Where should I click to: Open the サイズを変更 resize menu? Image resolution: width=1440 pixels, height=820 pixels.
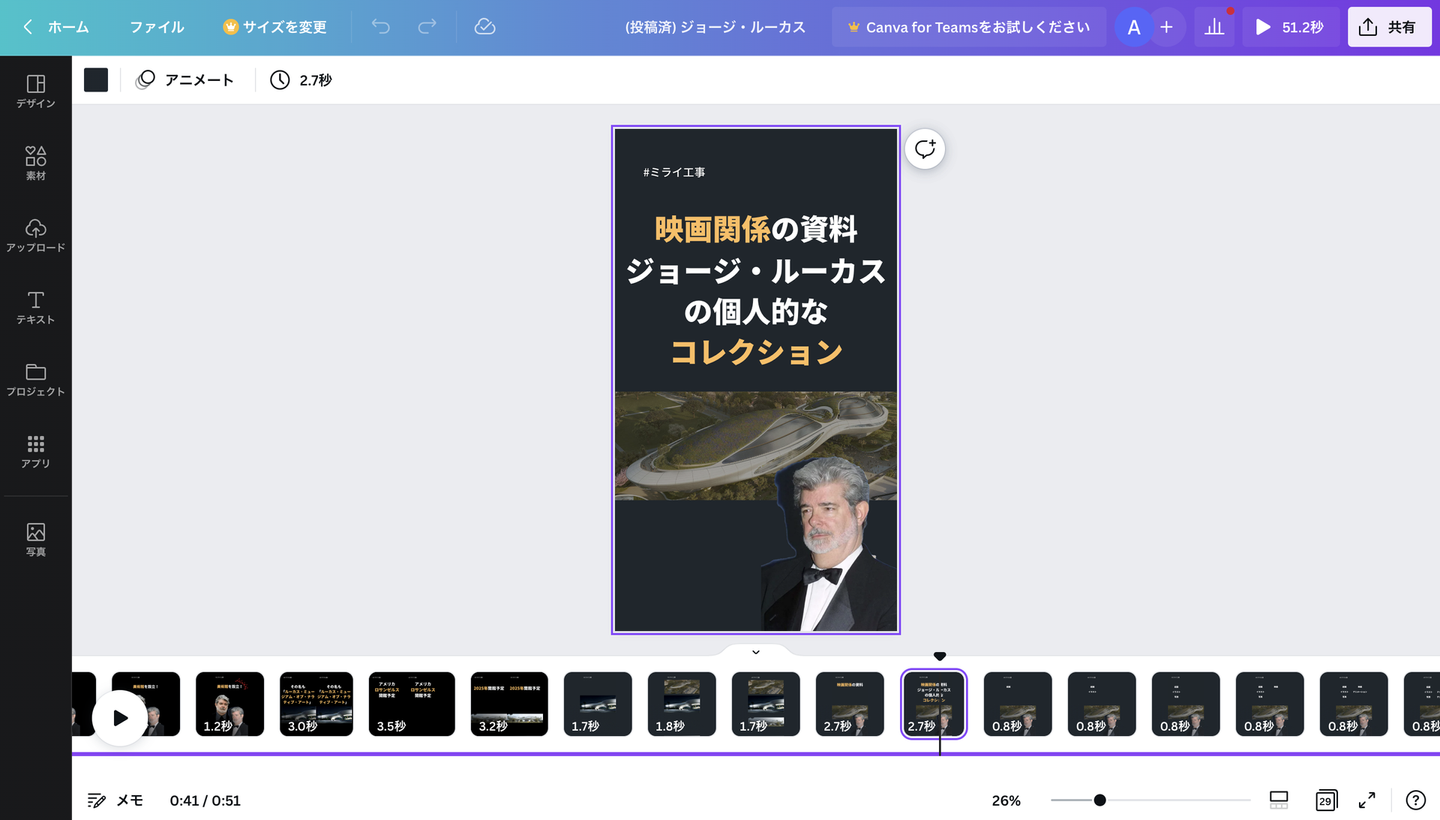point(275,27)
